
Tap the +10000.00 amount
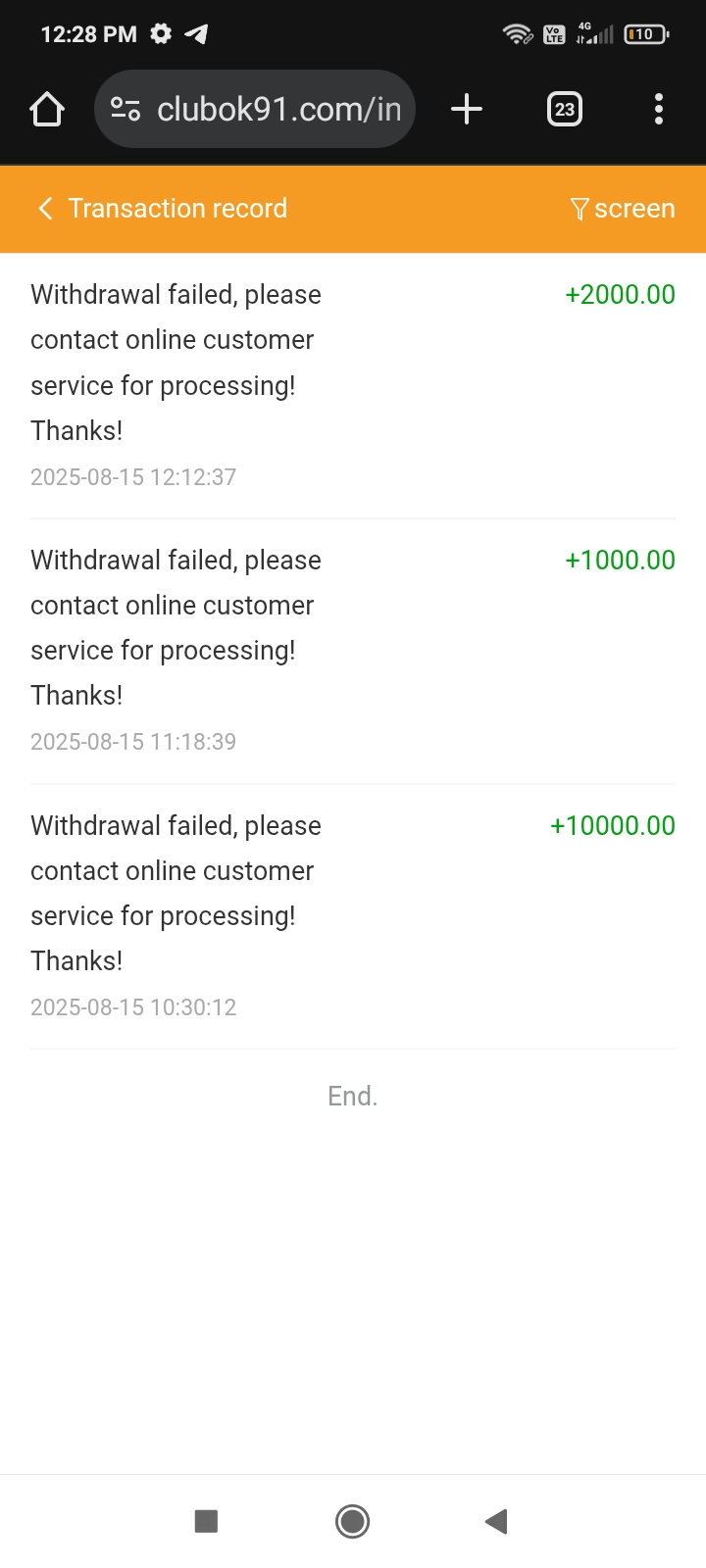pos(613,826)
